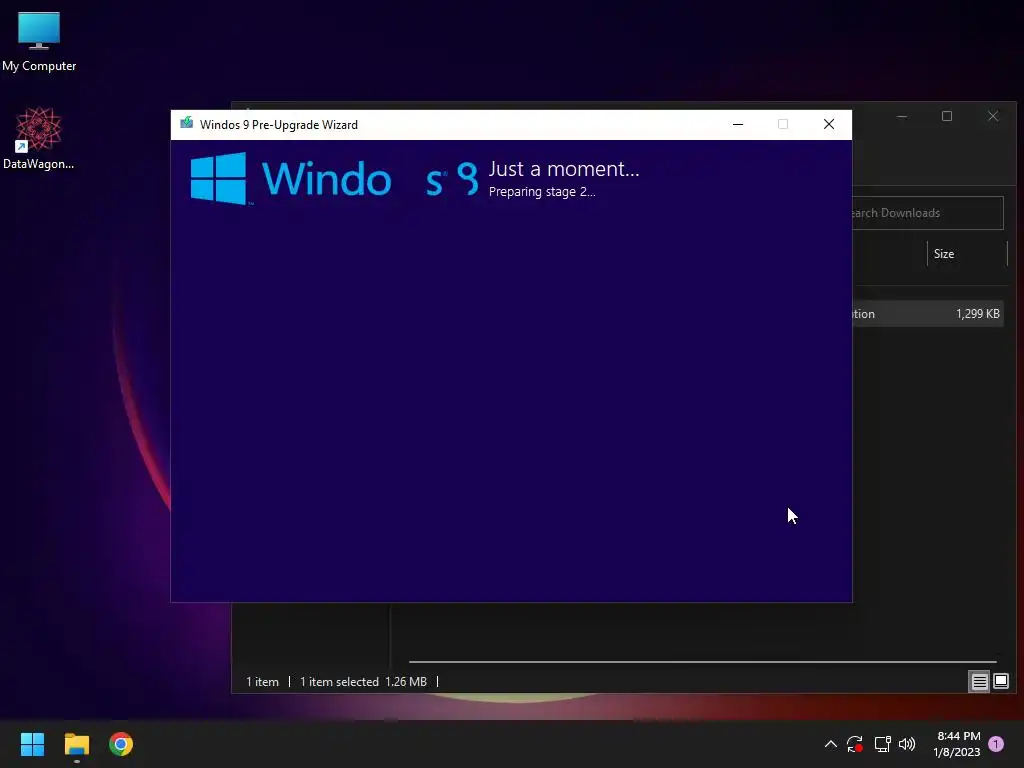Open the My Computer desktop icon
The height and width of the screenshot is (768, 1024).
39,42
